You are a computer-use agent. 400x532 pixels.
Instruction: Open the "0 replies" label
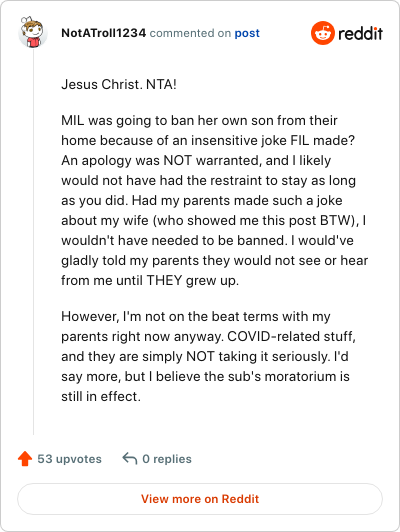point(167,459)
